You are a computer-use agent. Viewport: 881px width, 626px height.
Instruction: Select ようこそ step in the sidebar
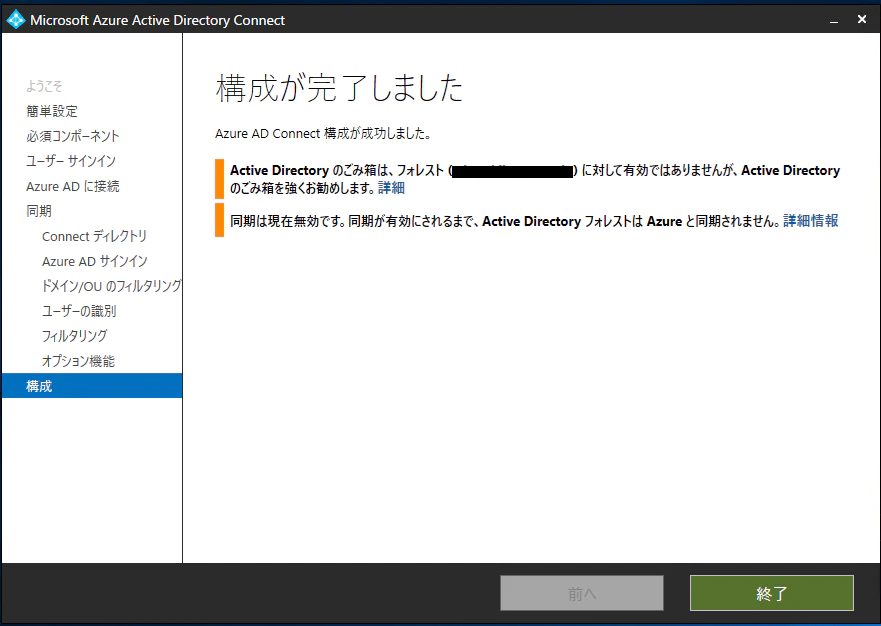44,86
